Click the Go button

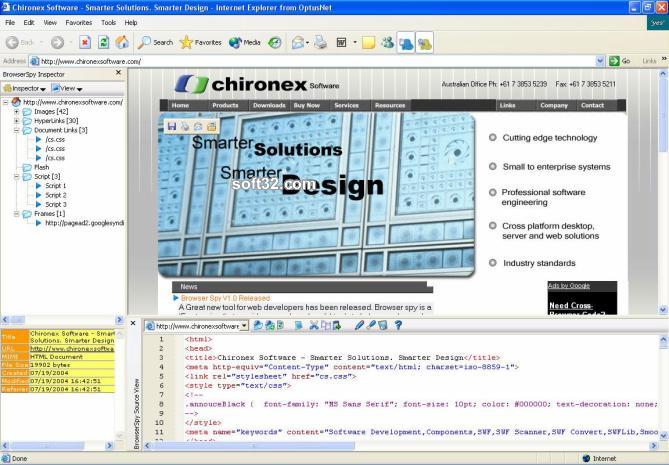pyautogui.click(x=620, y=61)
